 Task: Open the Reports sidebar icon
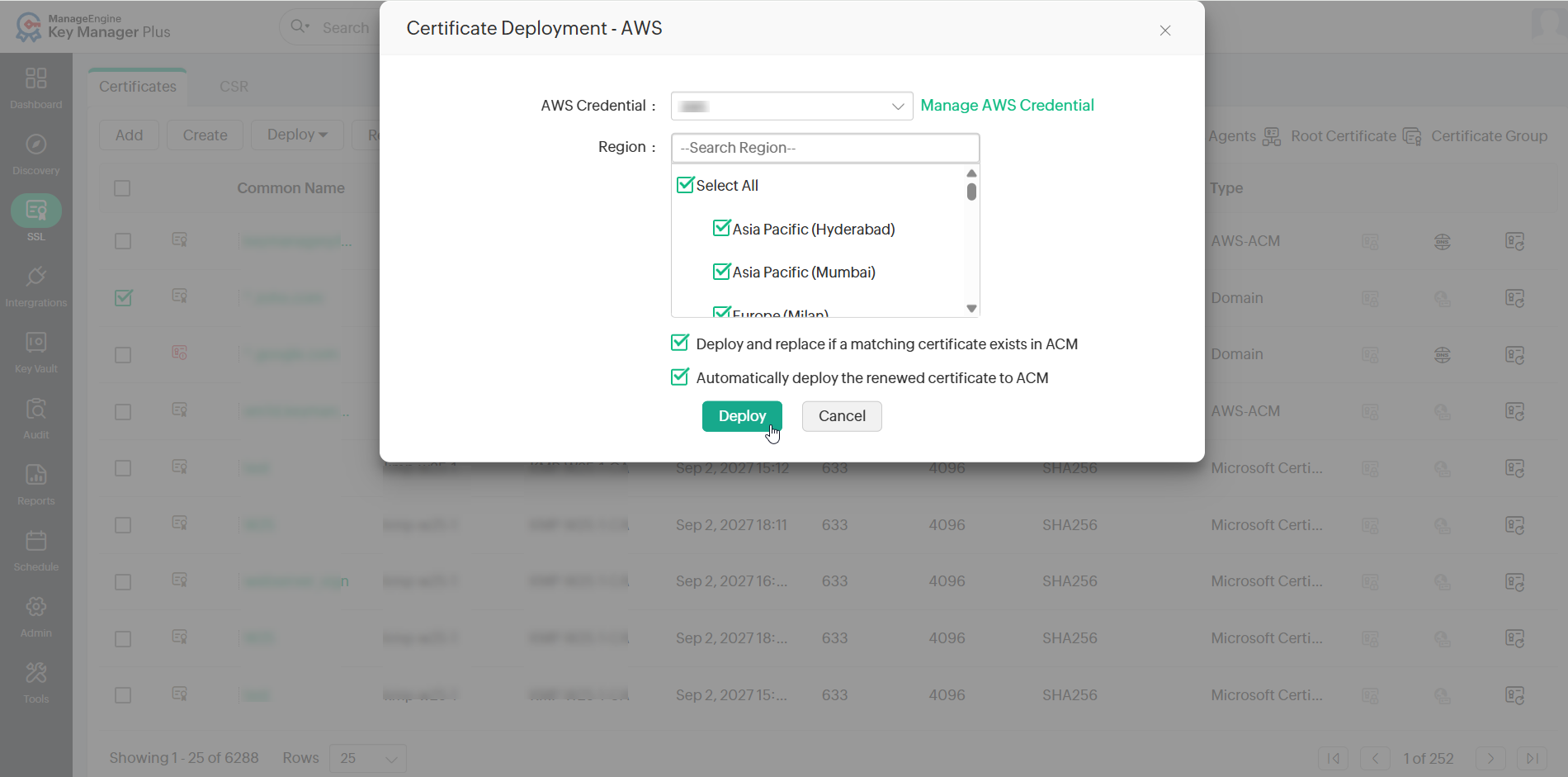(35, 475)
